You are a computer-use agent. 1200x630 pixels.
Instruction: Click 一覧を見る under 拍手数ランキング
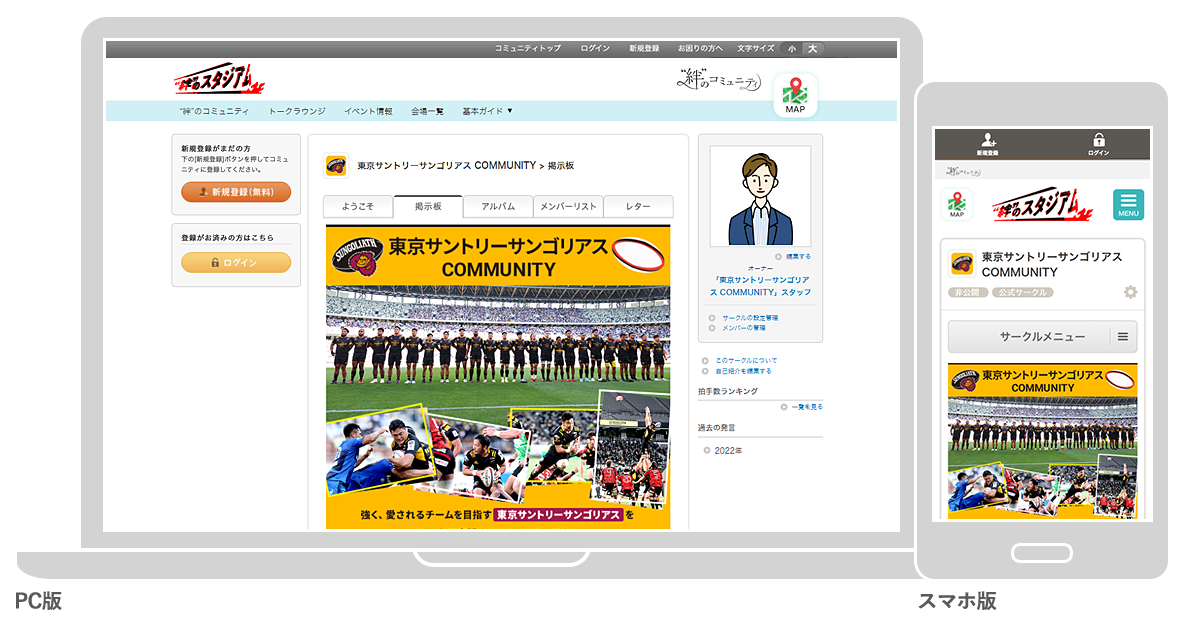coord(807,407)
